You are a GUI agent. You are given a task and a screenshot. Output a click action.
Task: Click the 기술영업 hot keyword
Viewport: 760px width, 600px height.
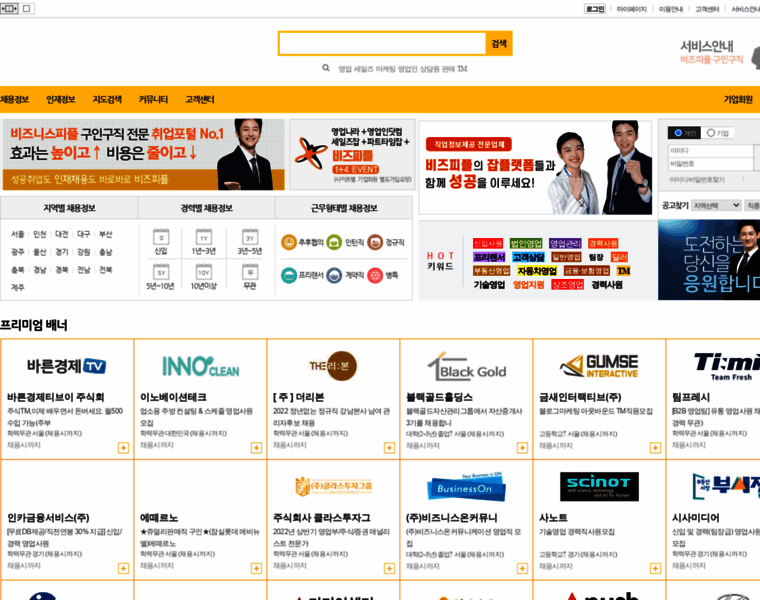(489, 285)
